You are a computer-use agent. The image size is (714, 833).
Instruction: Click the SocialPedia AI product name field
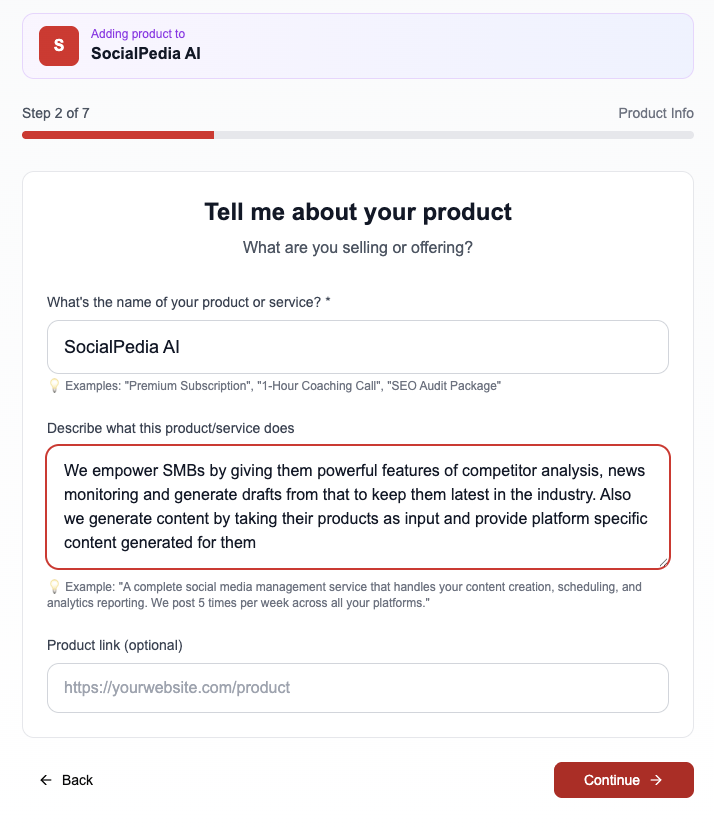(x=357, y=346)
